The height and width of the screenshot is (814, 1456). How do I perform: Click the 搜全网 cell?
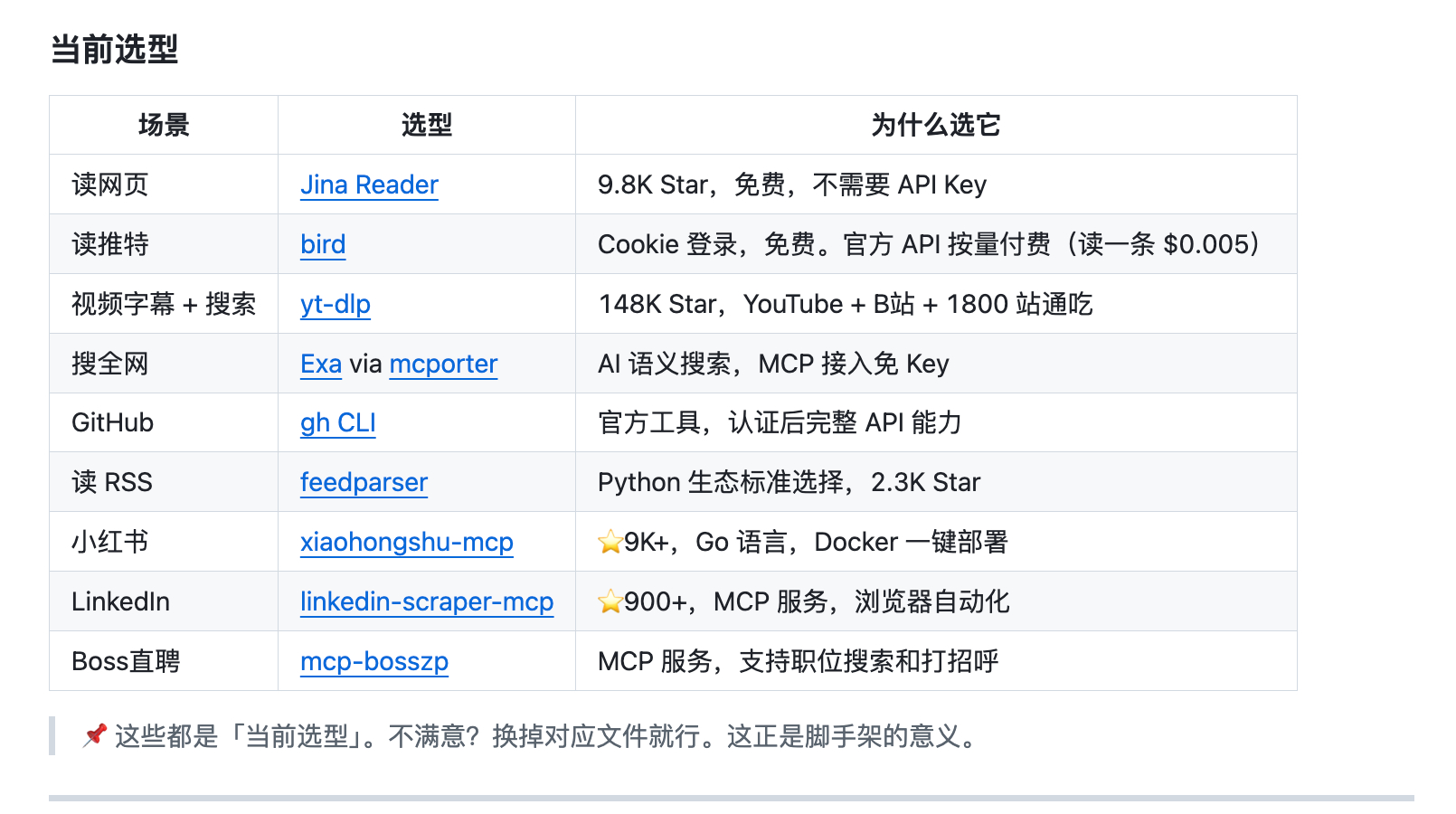coord(164,364)
